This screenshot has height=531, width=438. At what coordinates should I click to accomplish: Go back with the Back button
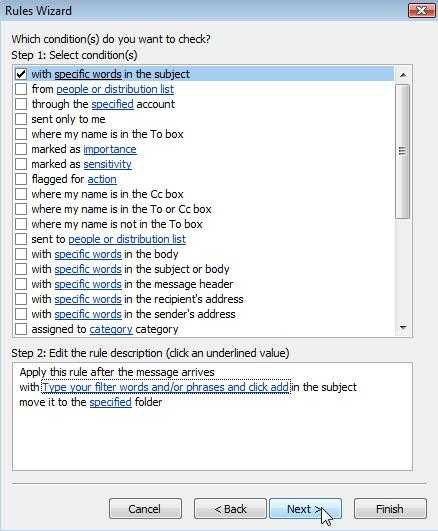point(230,509)
